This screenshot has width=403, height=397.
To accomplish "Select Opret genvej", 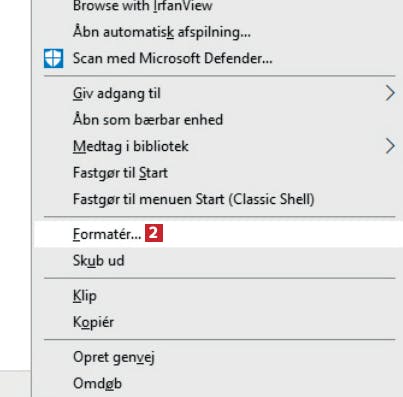I will (217, 357).
